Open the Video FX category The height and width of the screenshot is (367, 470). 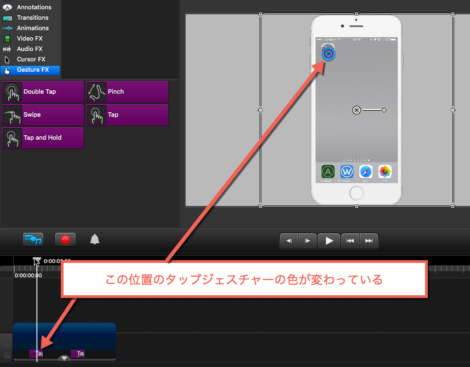pos(30,38)
